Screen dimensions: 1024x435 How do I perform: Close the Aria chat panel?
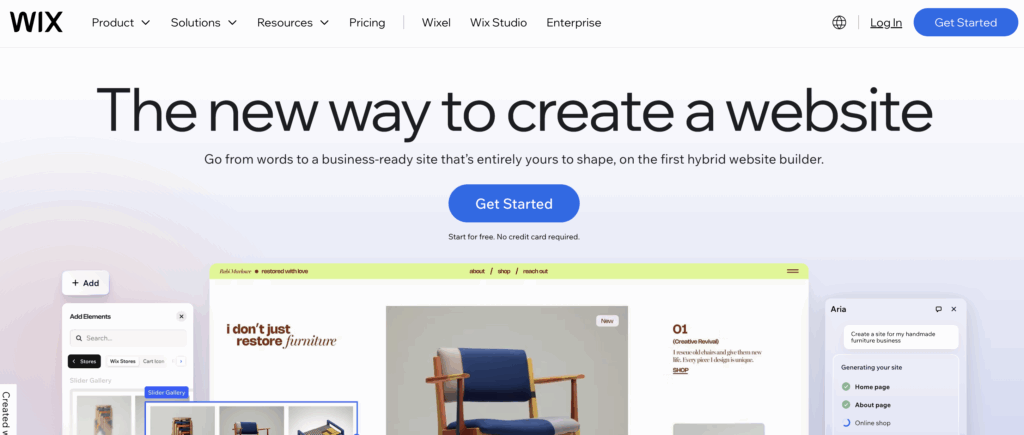[953, 309]
